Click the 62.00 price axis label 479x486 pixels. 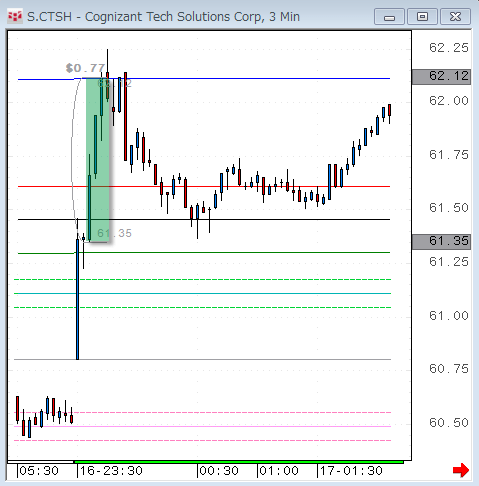449,101
